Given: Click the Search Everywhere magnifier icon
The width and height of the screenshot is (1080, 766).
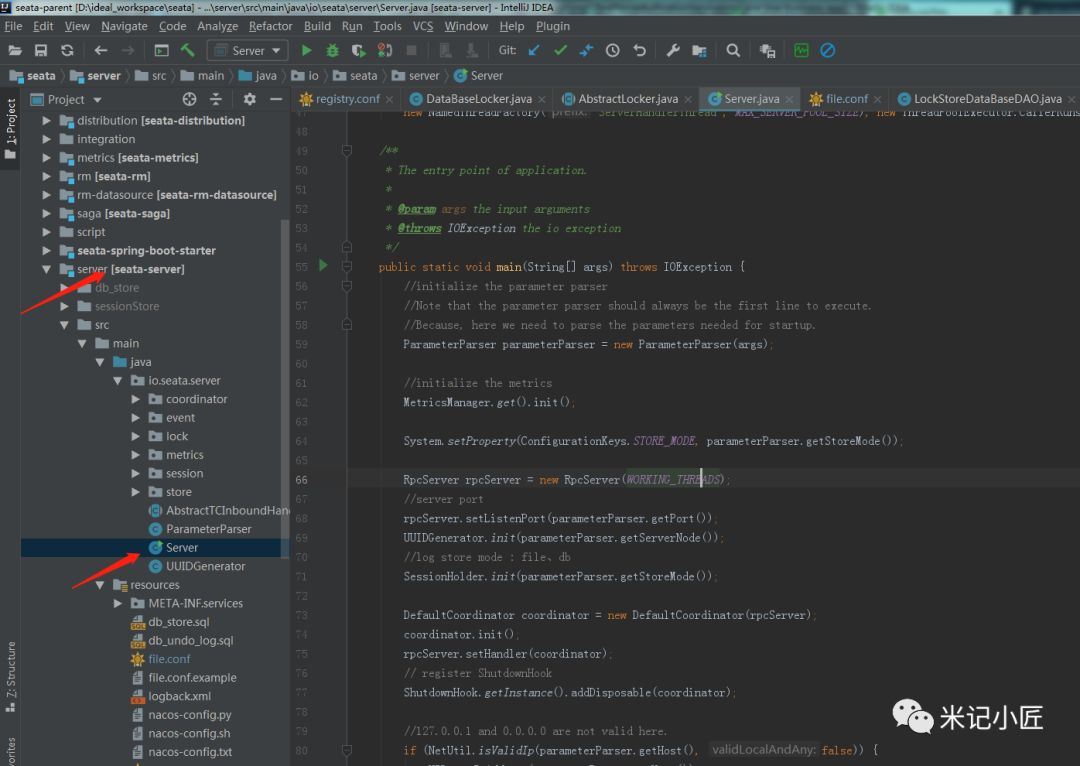Looking at the screenshot, I should point(733,50).
